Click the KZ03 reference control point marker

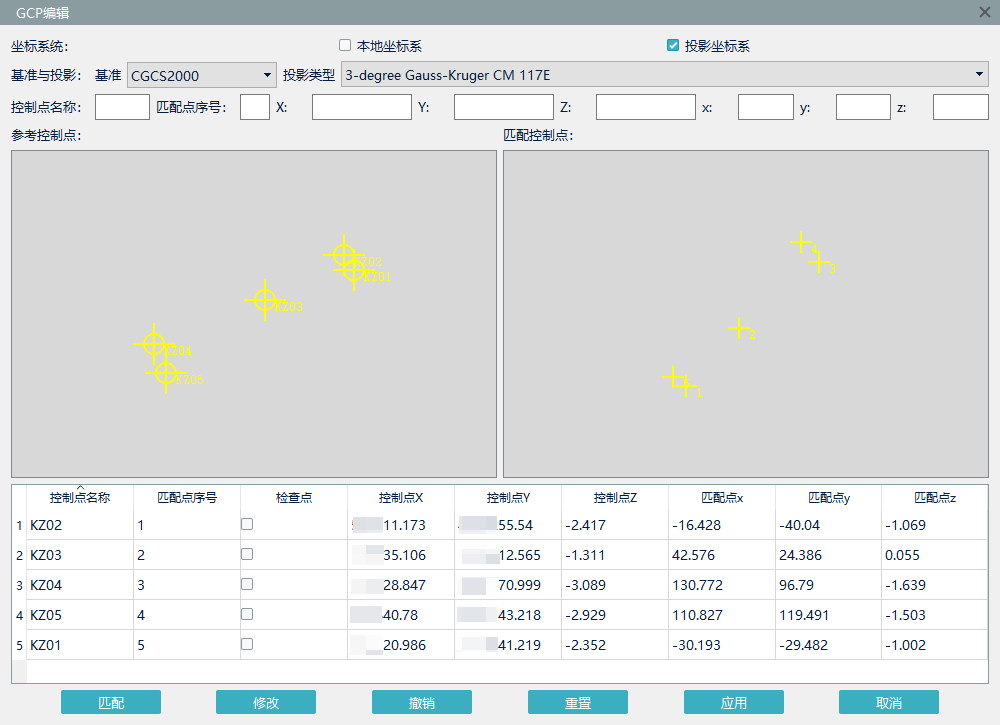click(x=264, y=300)
